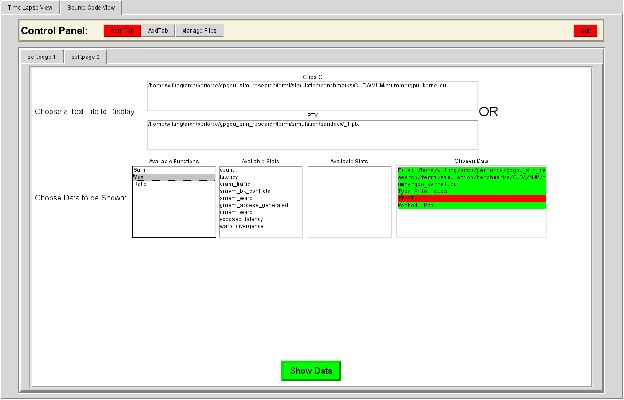Select the red row in Chosen Data

click(x=471, y=199)
